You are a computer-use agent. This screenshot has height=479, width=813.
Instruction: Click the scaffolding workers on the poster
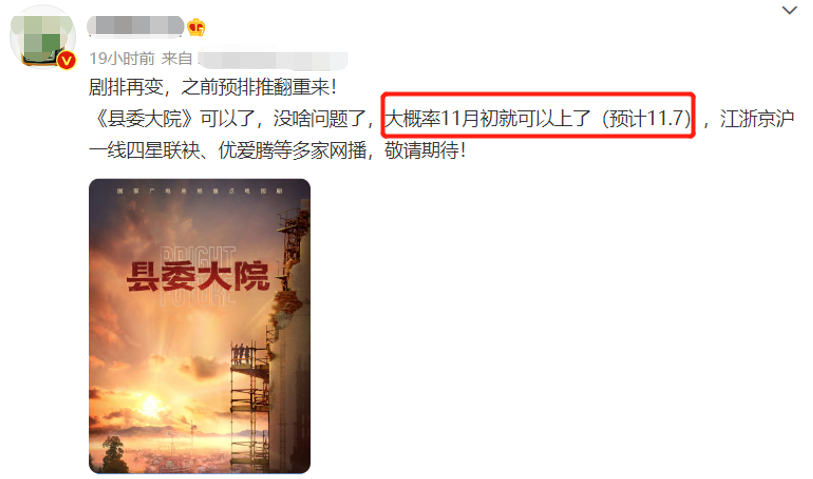pyautogui.click(x=241, y=353)
